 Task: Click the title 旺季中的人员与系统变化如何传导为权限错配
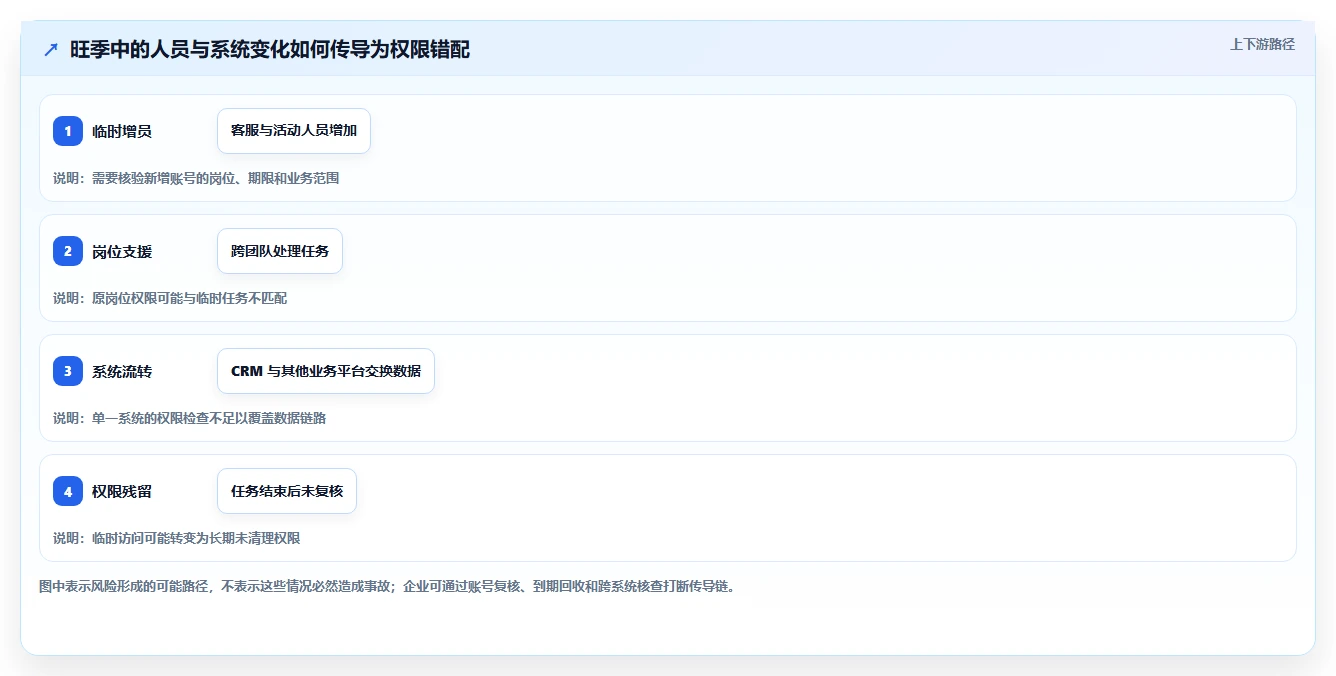tap(270, 49)
